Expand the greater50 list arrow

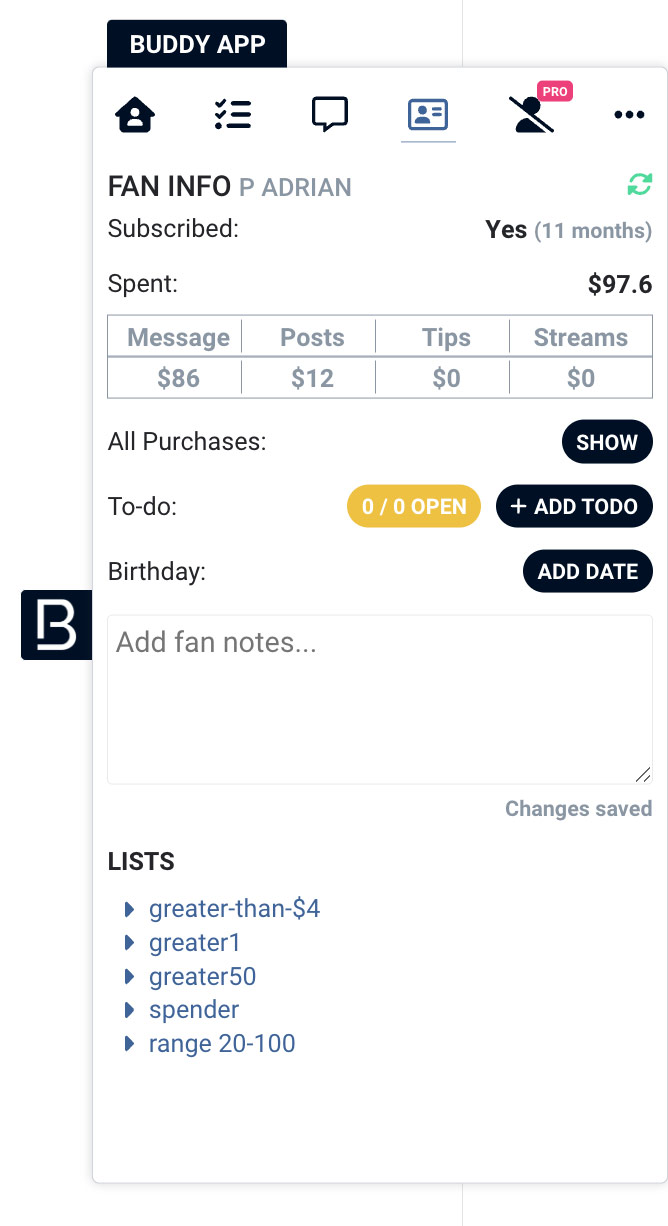tap(129, 977)
